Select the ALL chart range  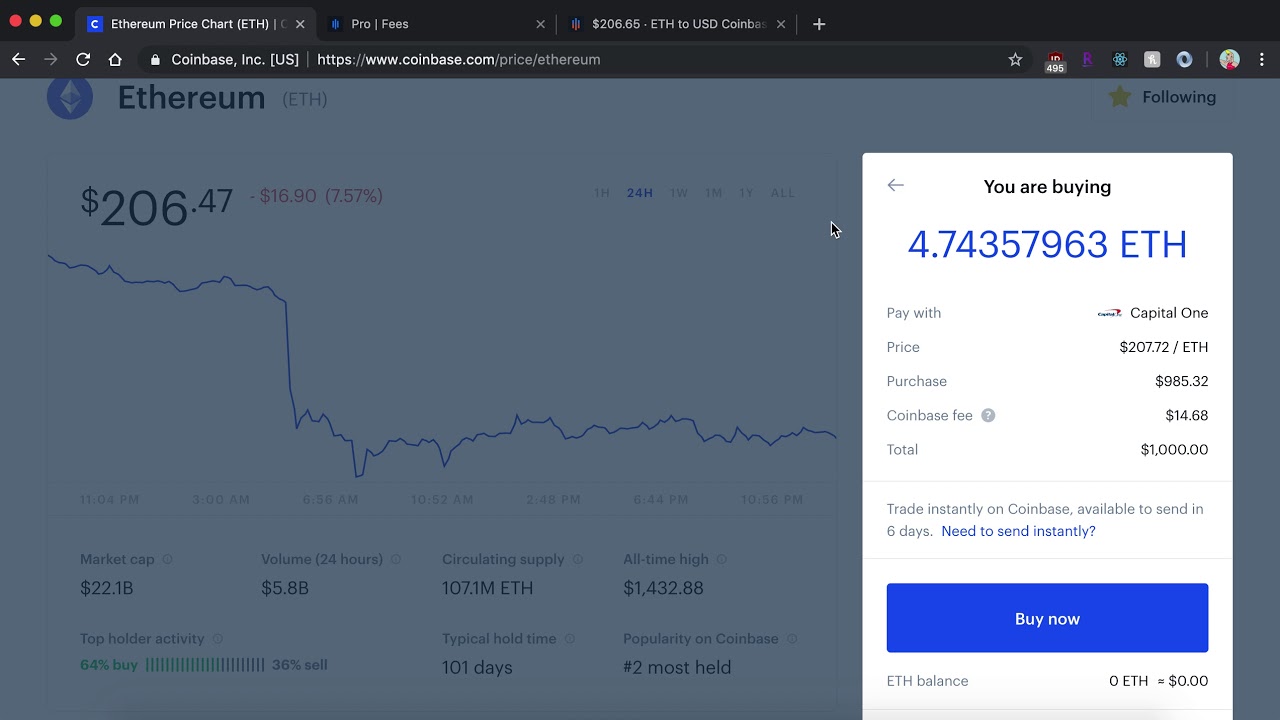(783, 193)
